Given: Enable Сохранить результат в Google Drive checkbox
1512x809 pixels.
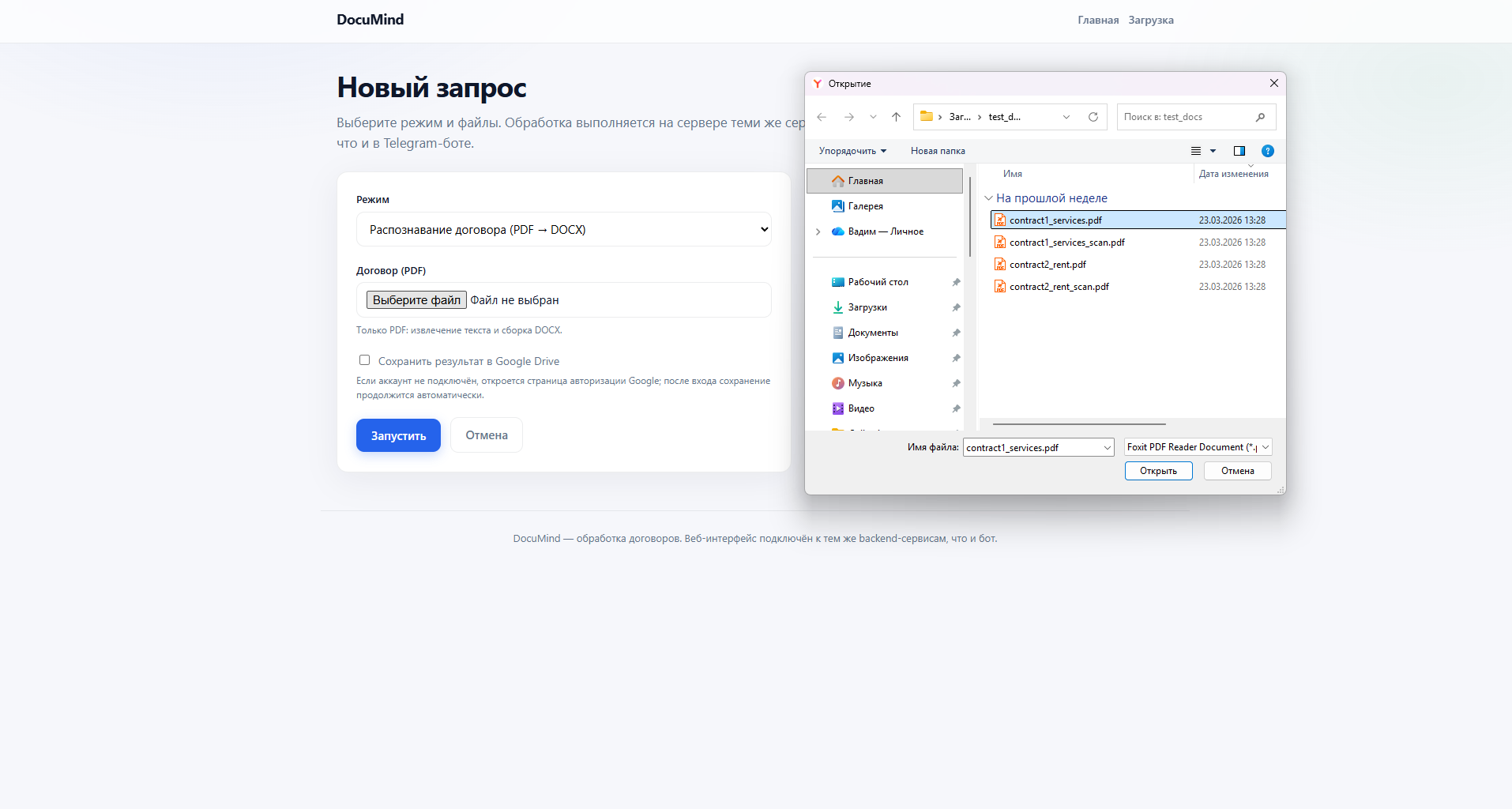Looking at the screenshot, I should pos(364,360).
